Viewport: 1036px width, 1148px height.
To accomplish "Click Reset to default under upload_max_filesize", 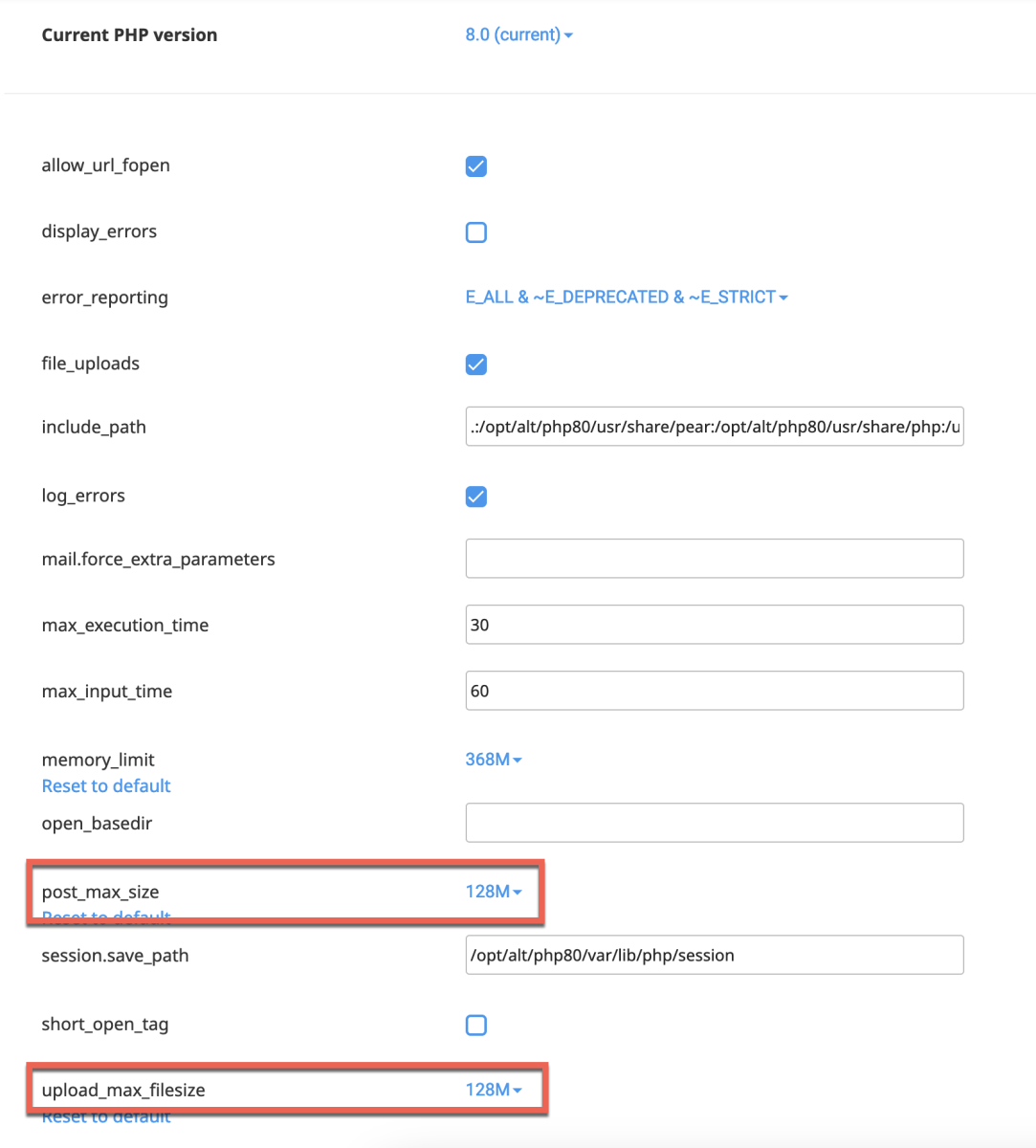I will coord(106,1115).
